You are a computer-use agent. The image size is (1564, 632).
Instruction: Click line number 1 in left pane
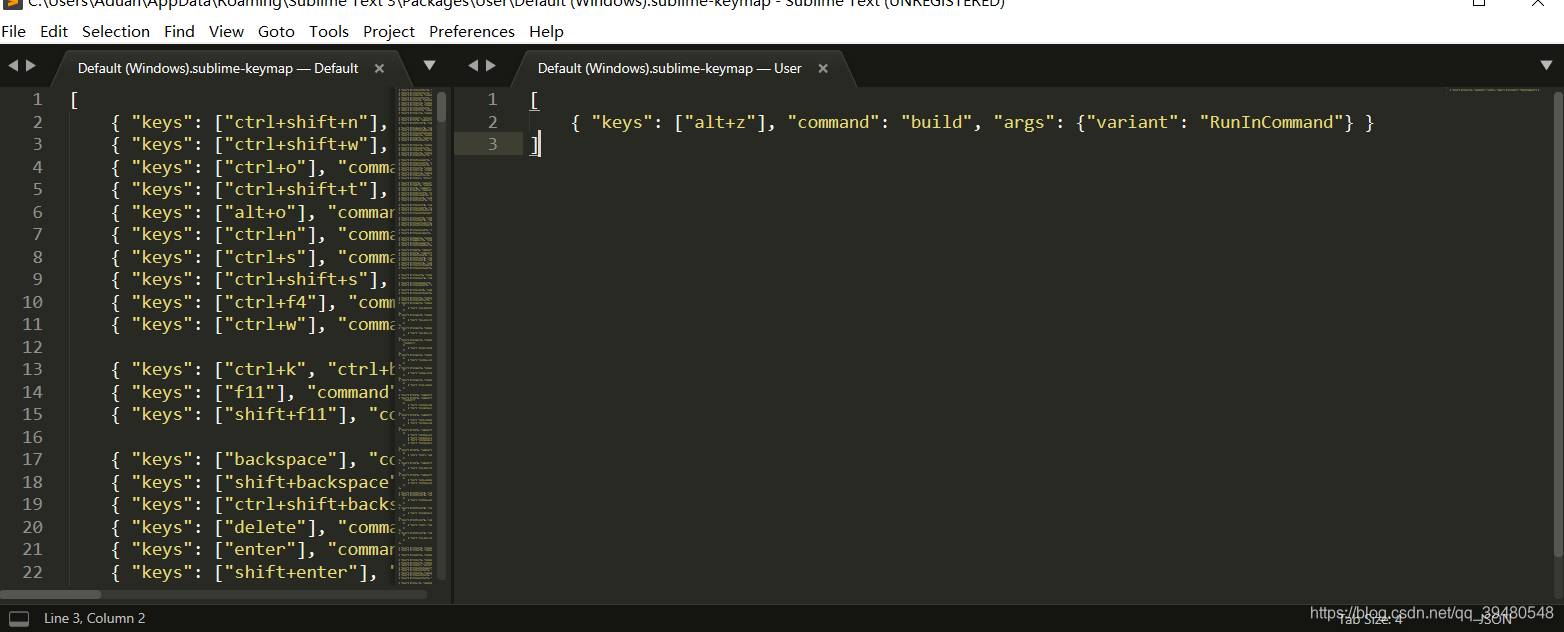pos(38,99)
